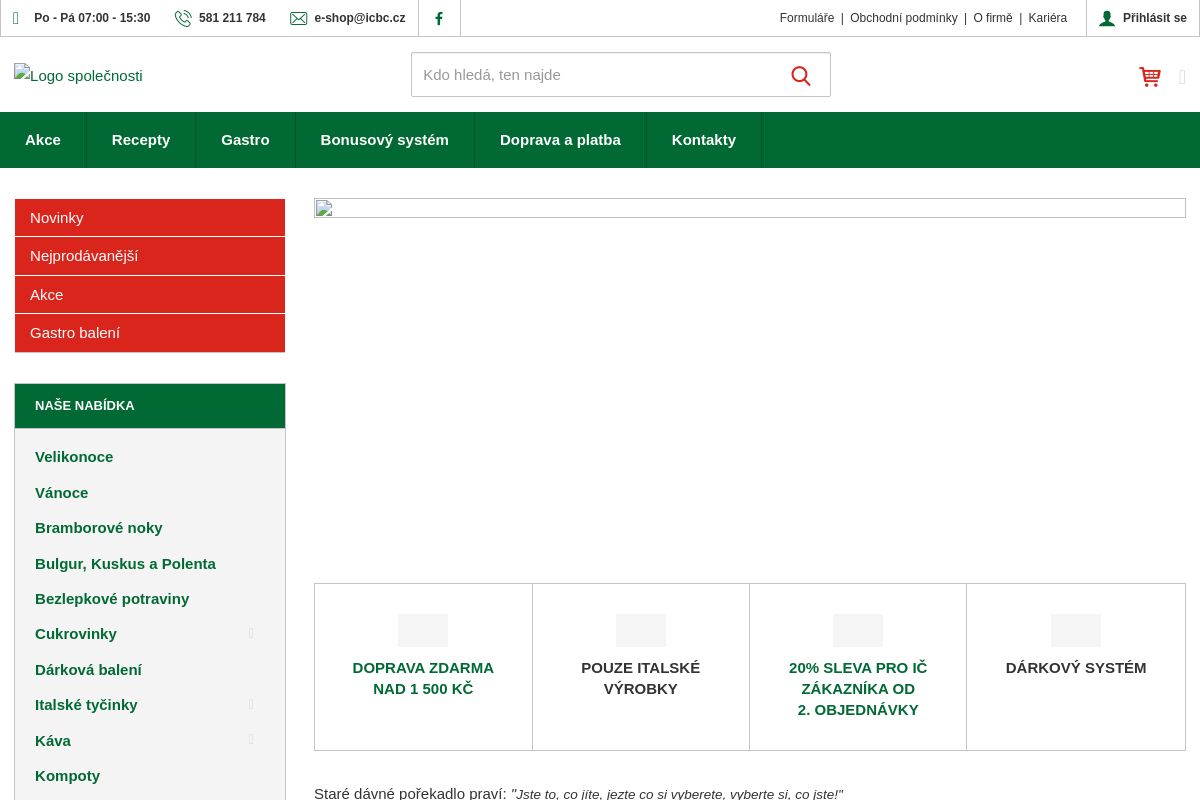Open the Bonusový systém menu item
This screenshot has height=800, width=1200.
(x=384, y=140)
